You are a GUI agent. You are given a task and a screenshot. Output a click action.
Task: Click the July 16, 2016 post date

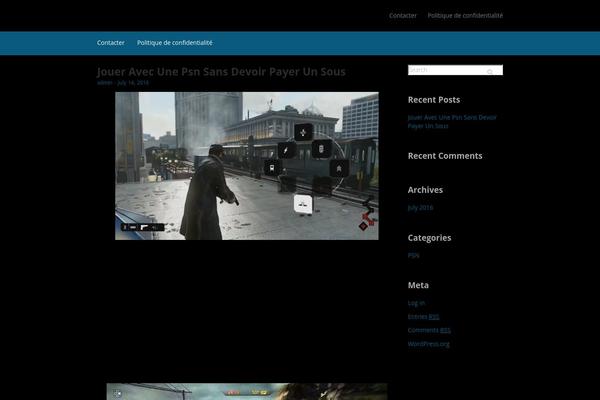[x=133, y=83]
